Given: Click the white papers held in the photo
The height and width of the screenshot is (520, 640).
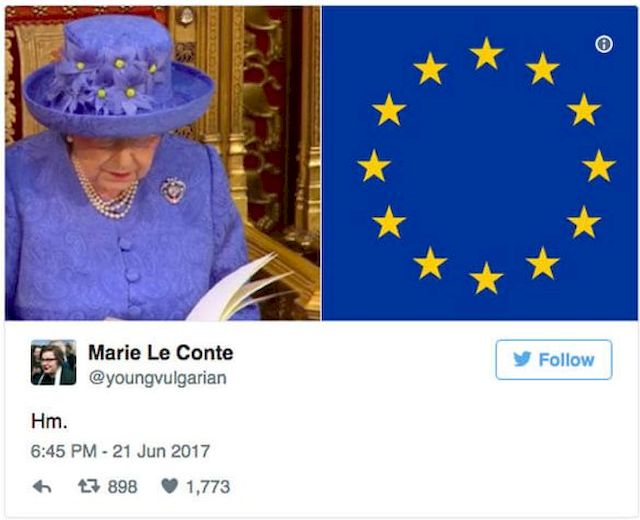Looking at the screenshot, I should click(x=239, y=292).
